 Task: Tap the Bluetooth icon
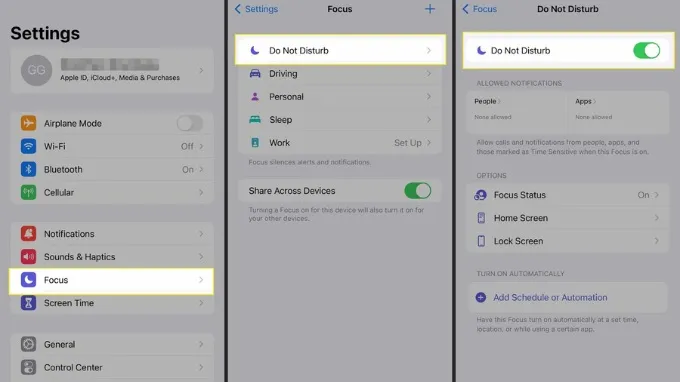click(28, 169)
